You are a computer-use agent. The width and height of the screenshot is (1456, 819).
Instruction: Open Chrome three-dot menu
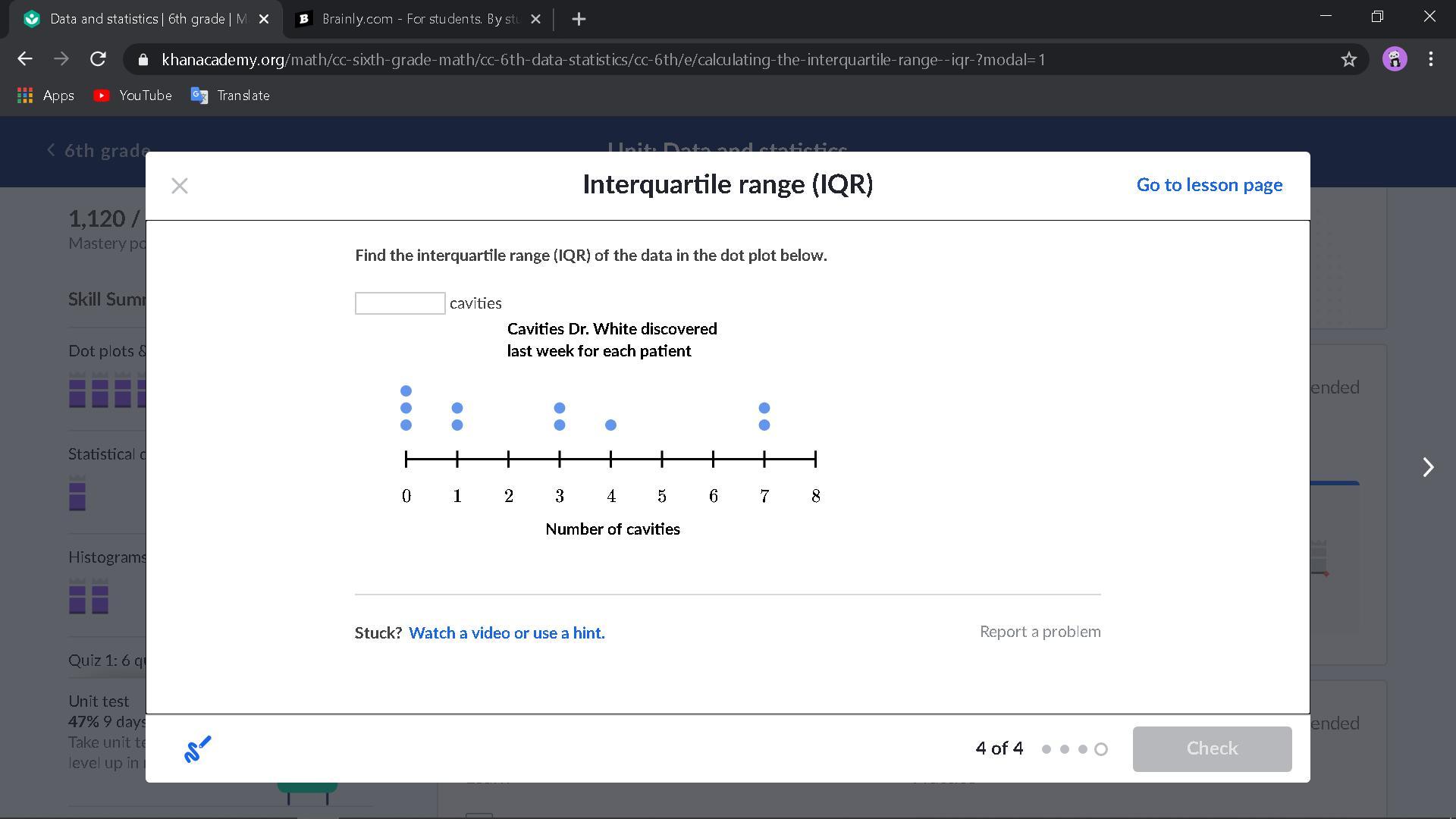click(x=1430, y=59)
